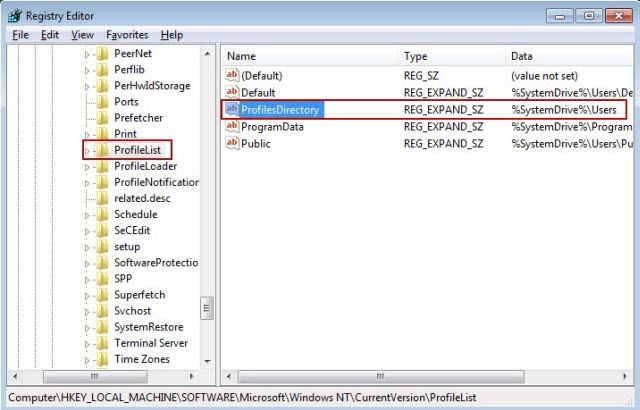
Task: Click tree pane scroll down arrow
Action: click(x=207, y=361)
